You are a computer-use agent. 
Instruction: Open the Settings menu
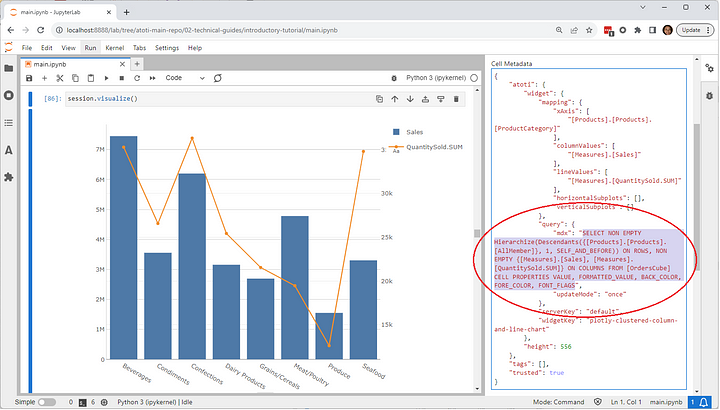coord(167,48)
